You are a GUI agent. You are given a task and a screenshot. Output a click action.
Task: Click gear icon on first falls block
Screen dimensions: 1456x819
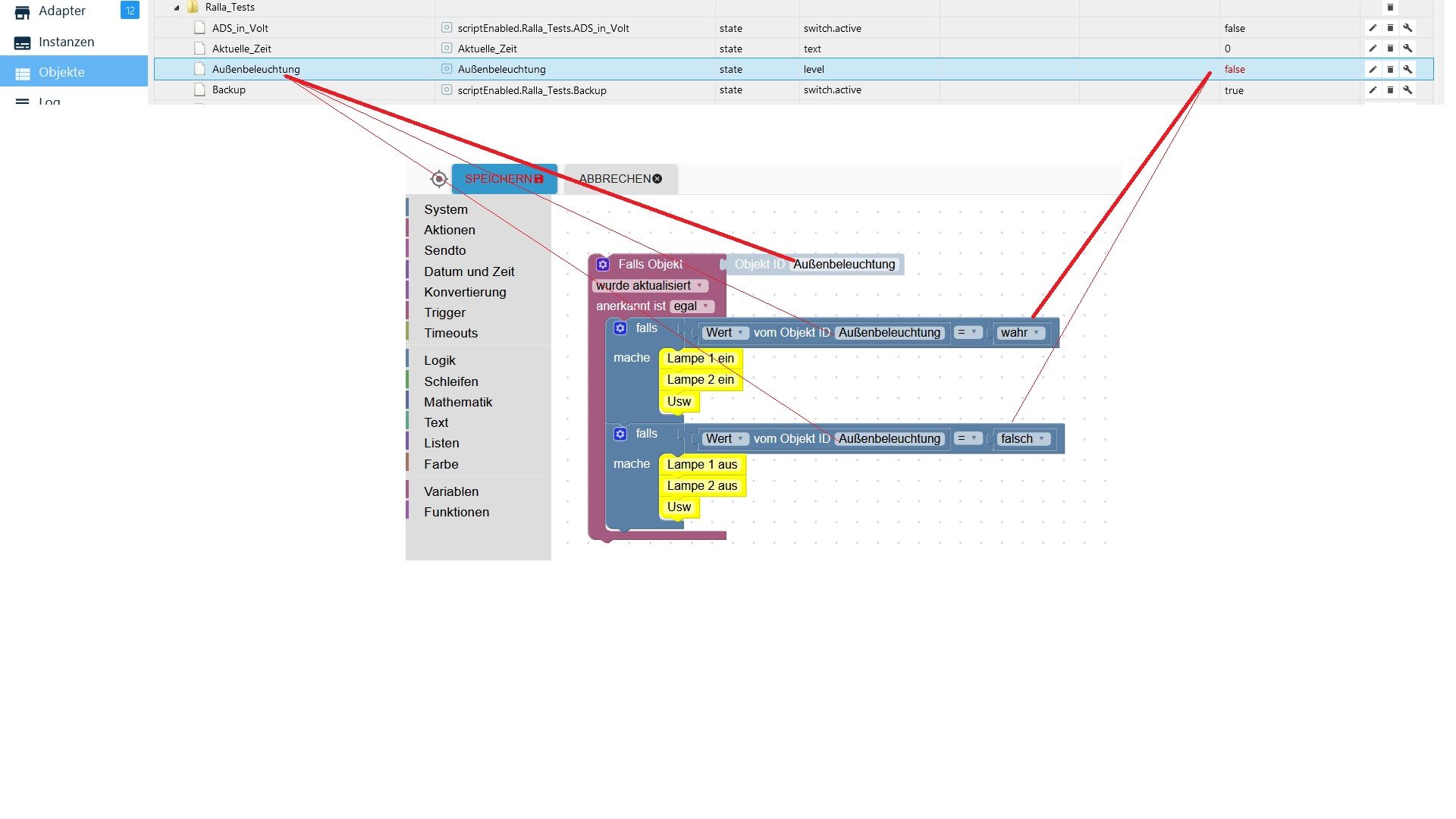tap(620, 328)
